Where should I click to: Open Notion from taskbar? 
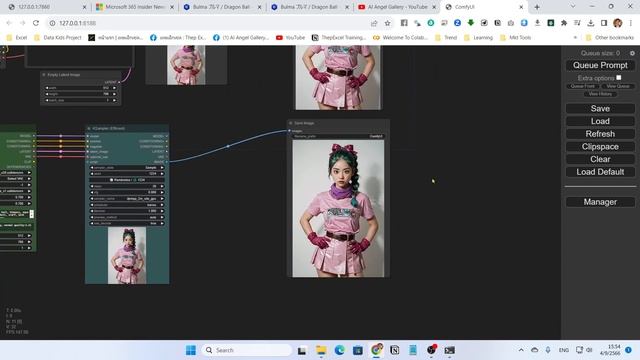click(395, 350)
